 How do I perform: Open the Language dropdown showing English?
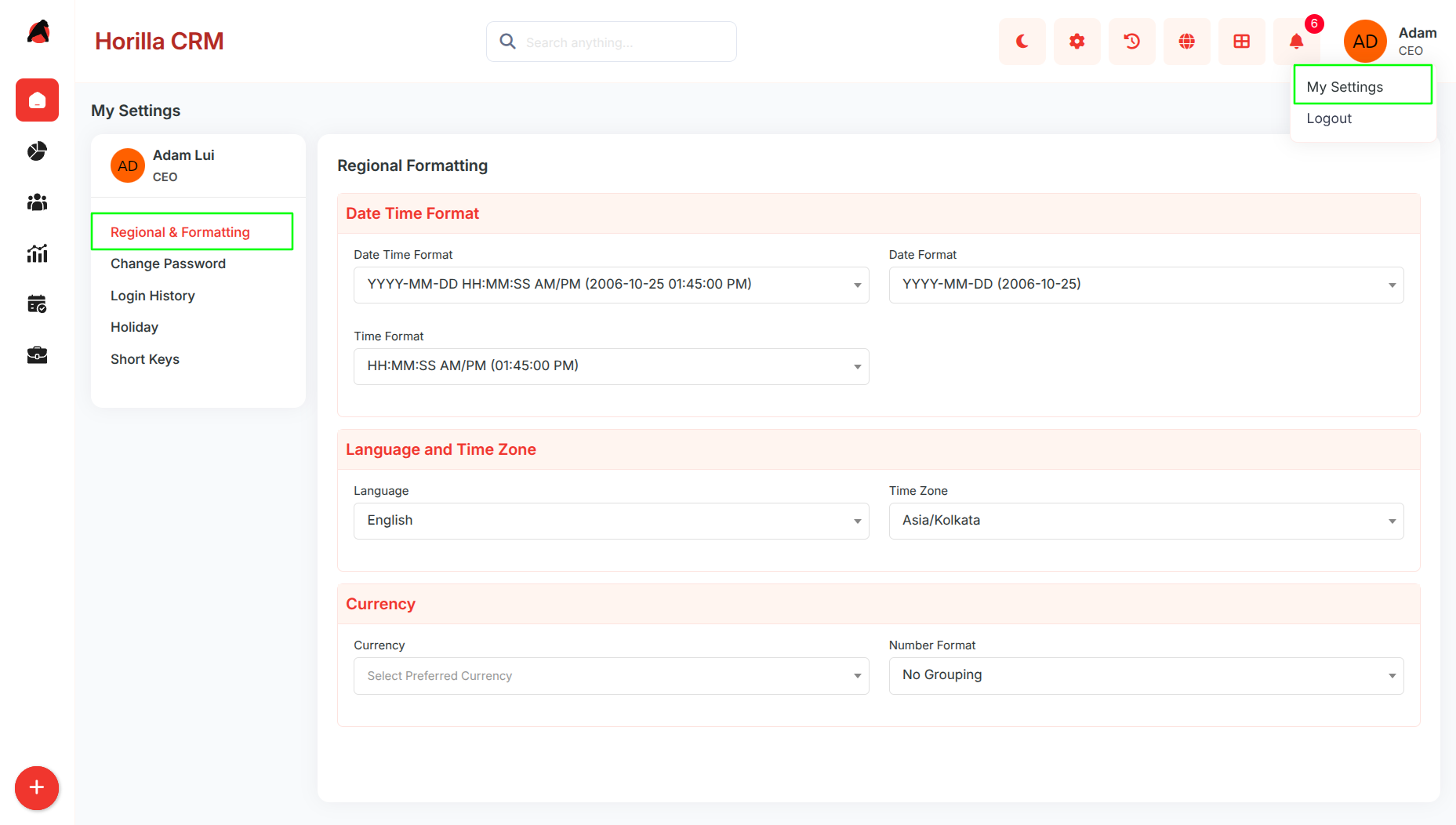[x=612, y=521]
